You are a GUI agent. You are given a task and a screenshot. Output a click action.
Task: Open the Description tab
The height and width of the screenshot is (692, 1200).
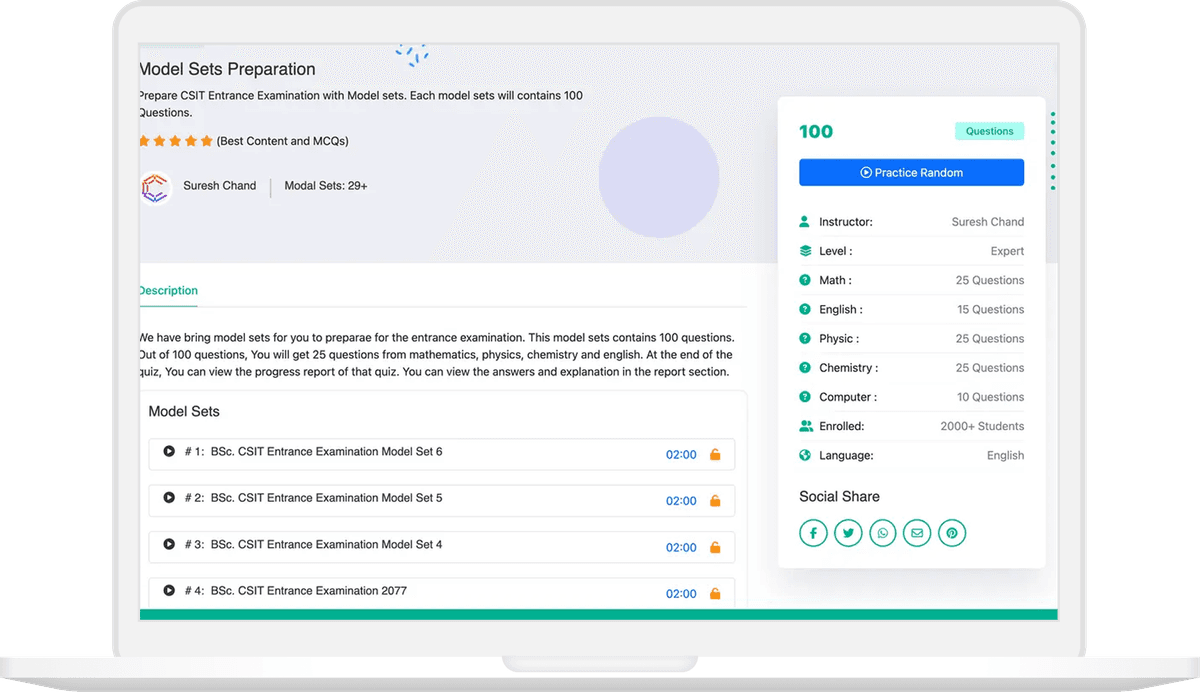[x=168, y=291]
